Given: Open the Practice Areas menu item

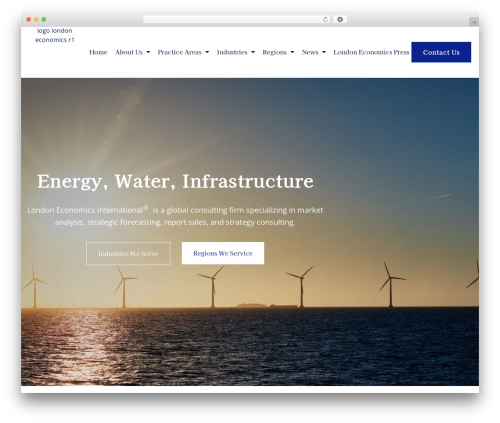Looking at the screenshot, I should pyautogui.click(x=179, y=52).
